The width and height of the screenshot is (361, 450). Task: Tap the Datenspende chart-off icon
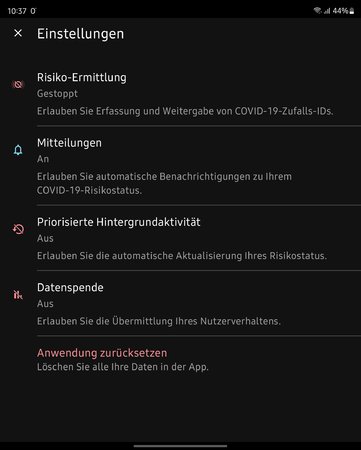(18, 294)
